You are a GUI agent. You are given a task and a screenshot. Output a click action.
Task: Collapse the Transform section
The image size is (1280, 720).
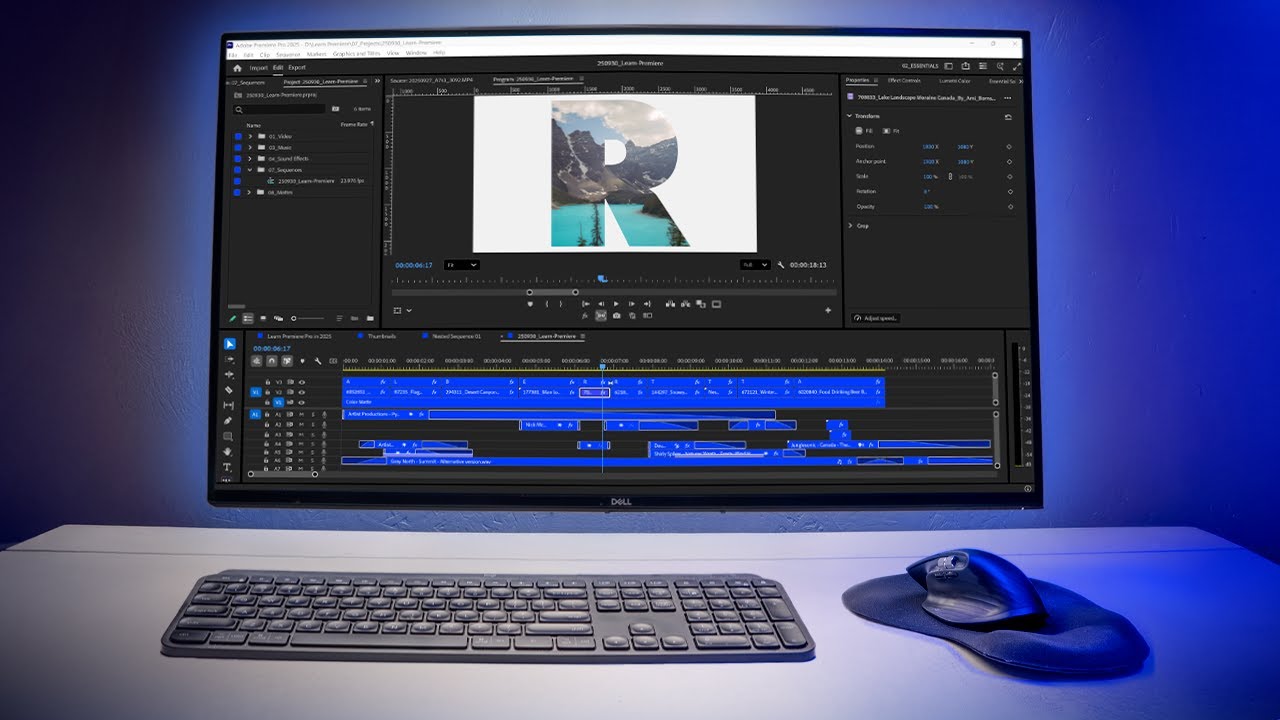[x=850, y=116]
